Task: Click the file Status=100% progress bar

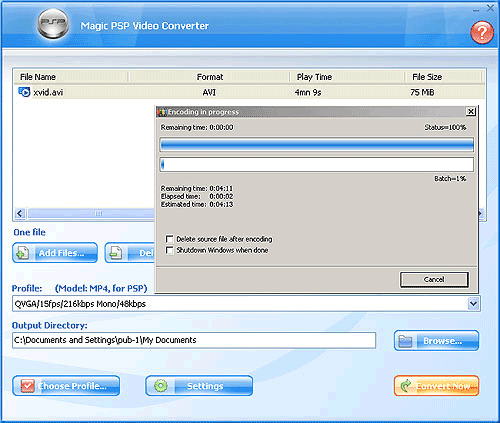Action: pos(317,145)
